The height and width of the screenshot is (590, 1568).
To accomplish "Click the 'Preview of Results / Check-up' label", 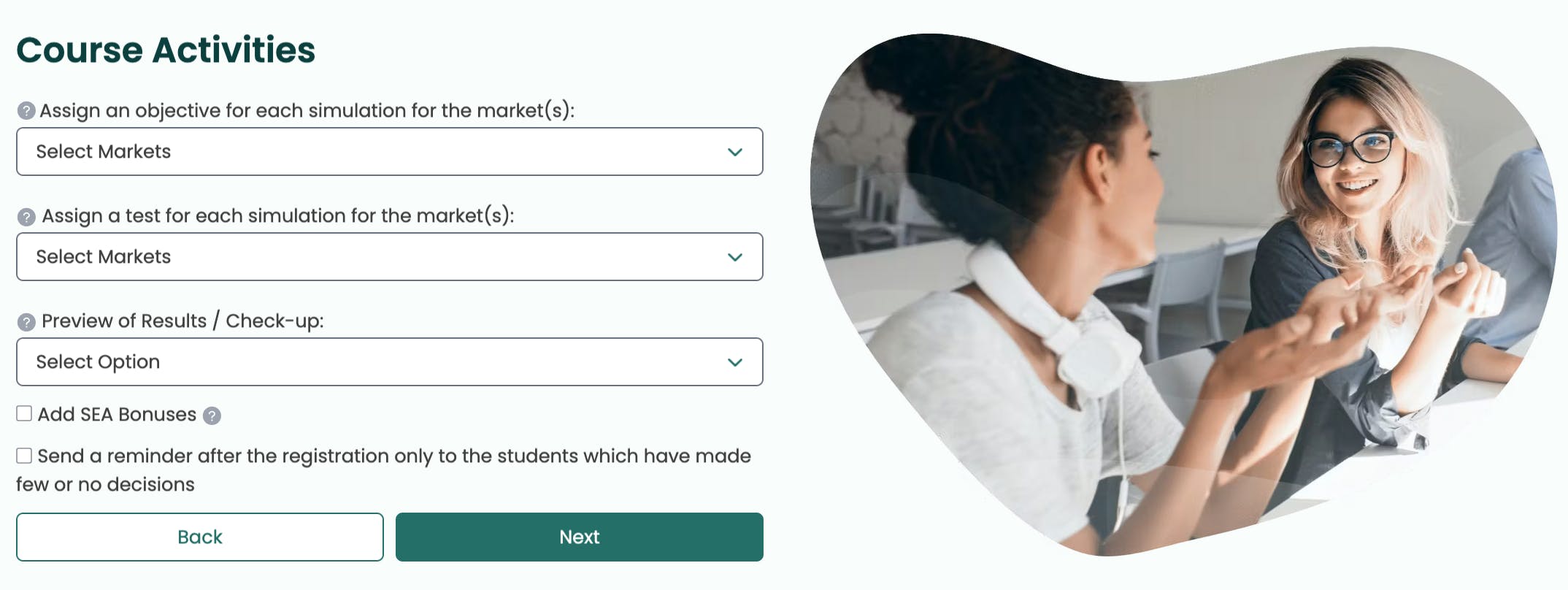I will (182, 321).
